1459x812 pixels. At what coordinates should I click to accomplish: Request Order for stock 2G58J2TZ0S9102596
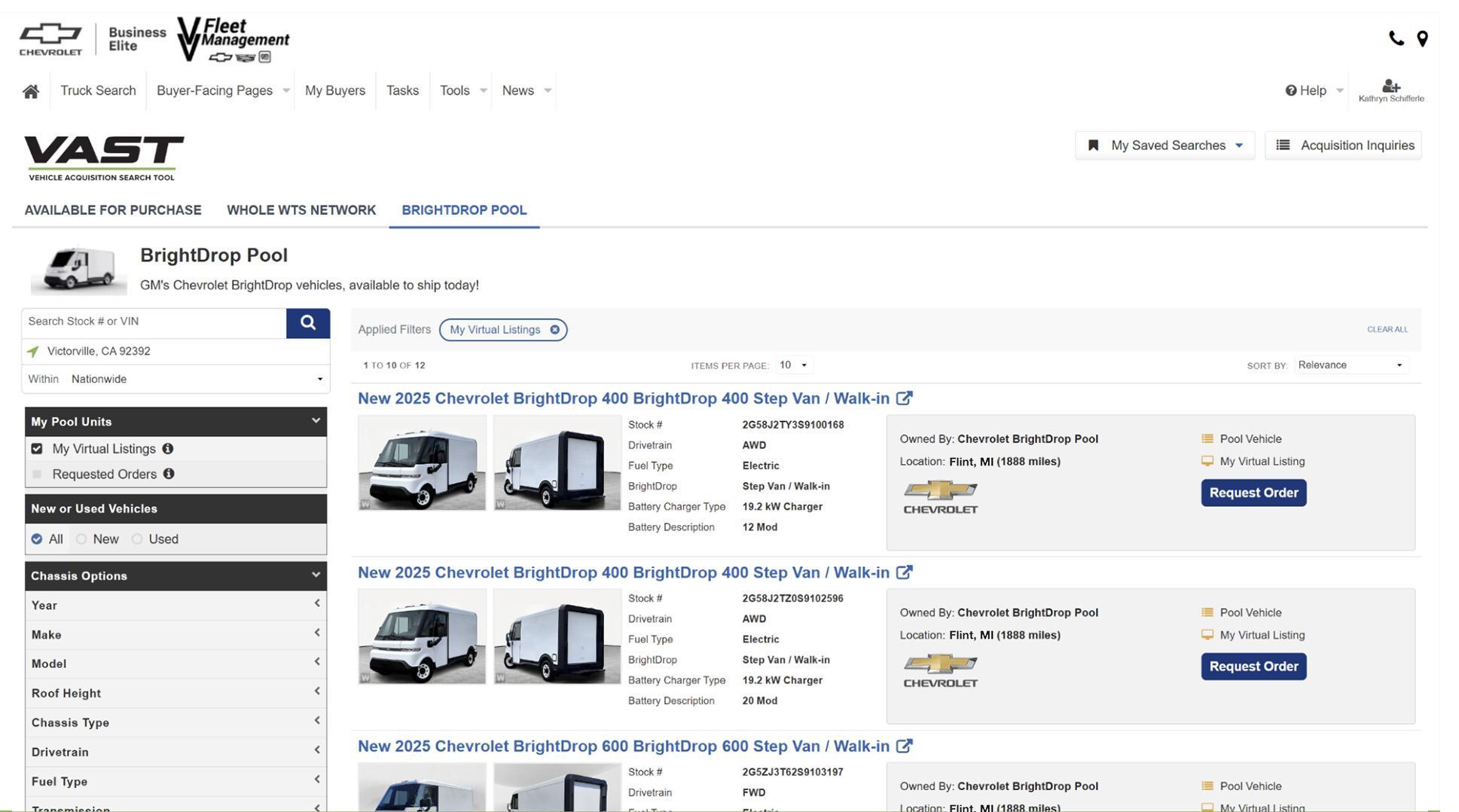click(1253, 667)
